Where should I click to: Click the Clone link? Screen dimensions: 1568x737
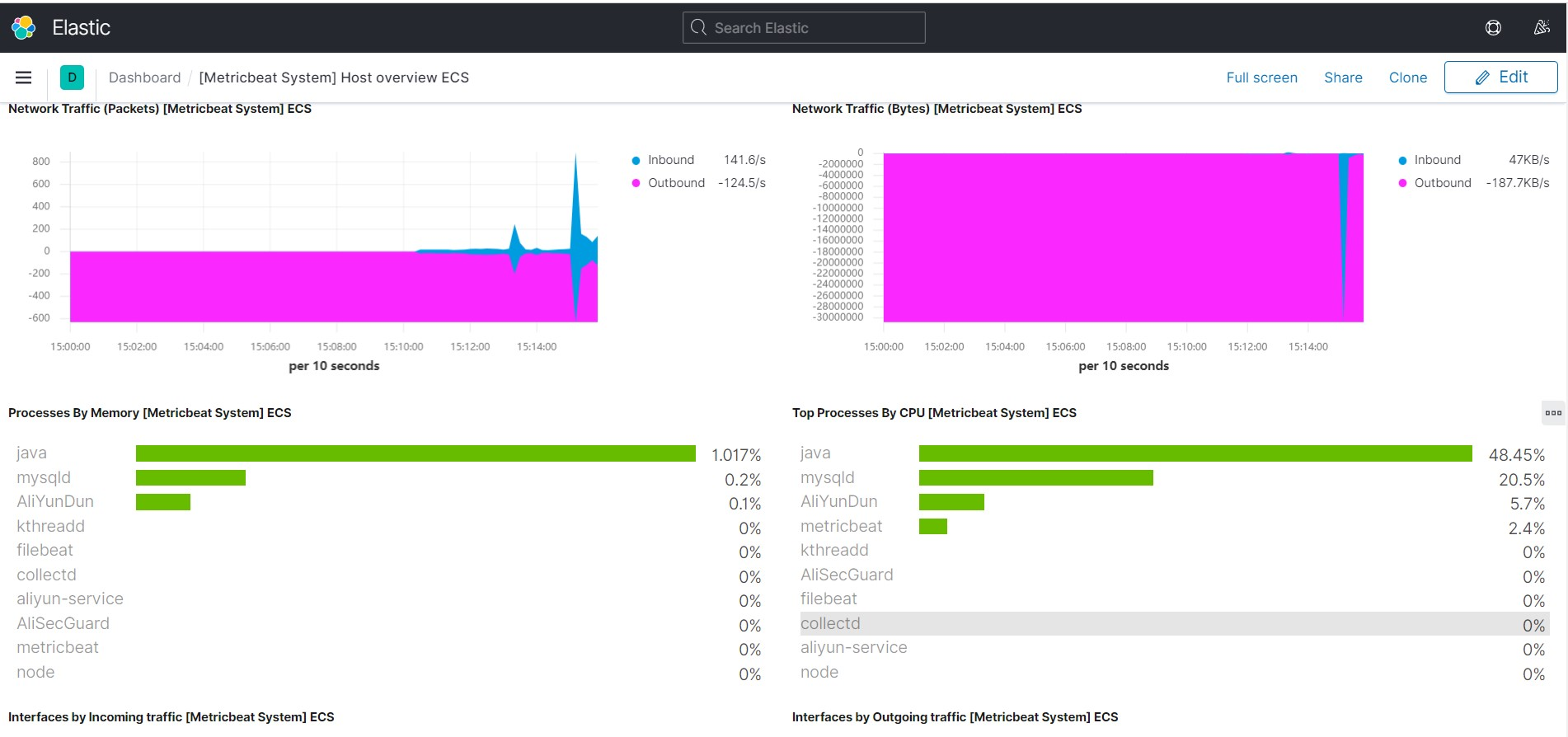1407,77
